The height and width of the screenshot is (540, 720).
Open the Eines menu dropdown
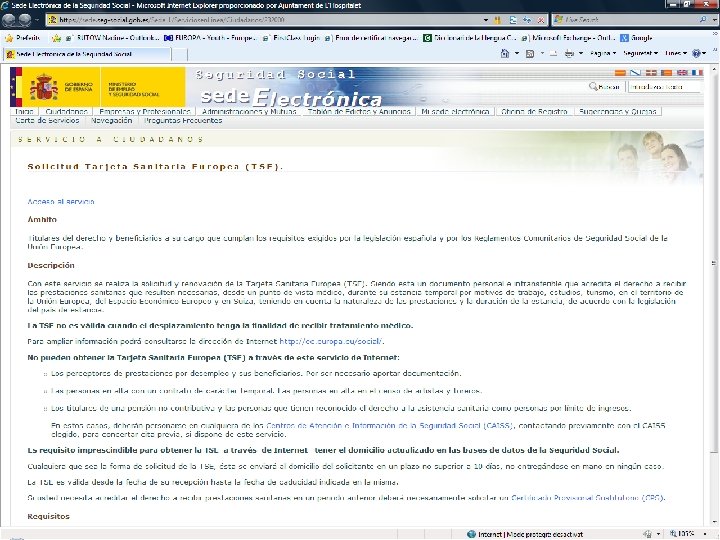676,53
